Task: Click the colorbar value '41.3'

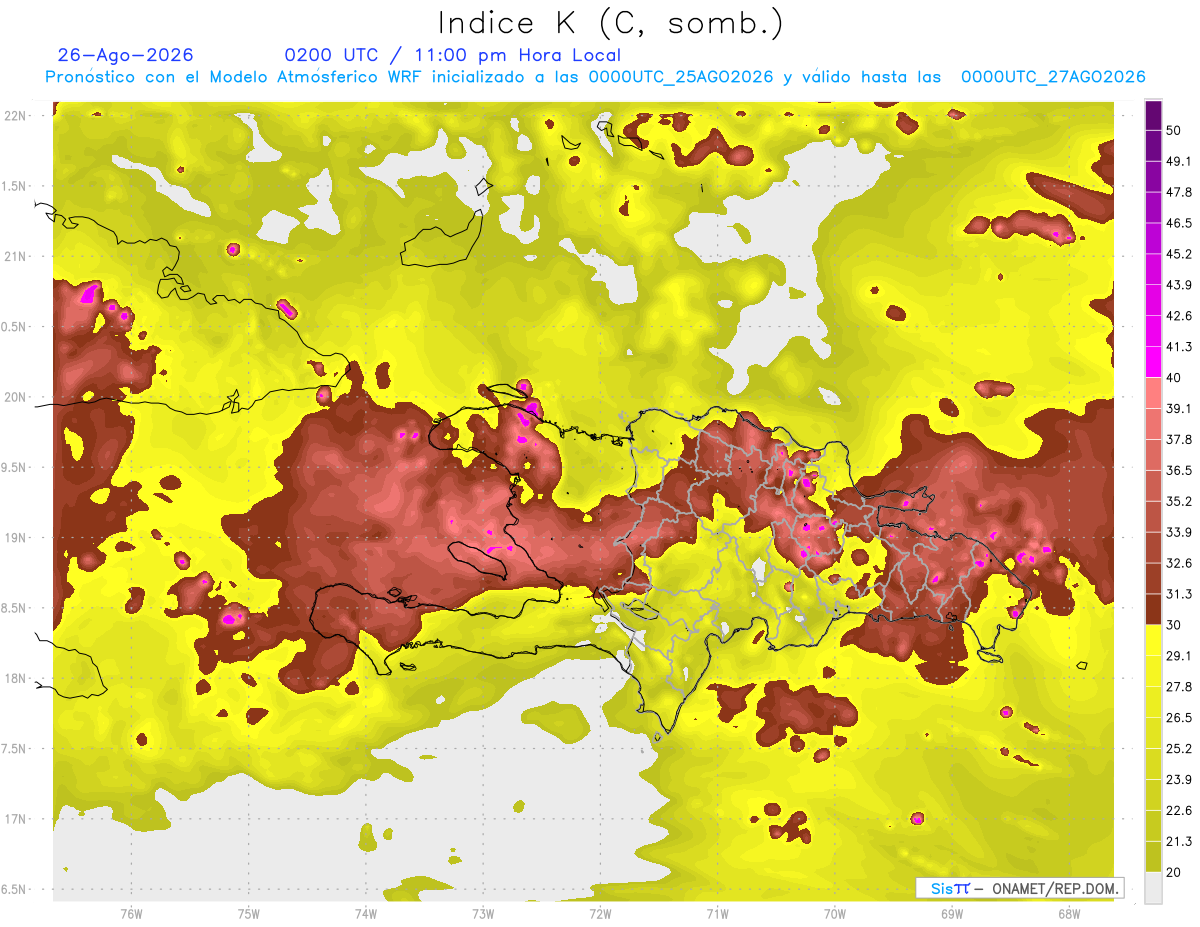Action: tap(1179, 347)
